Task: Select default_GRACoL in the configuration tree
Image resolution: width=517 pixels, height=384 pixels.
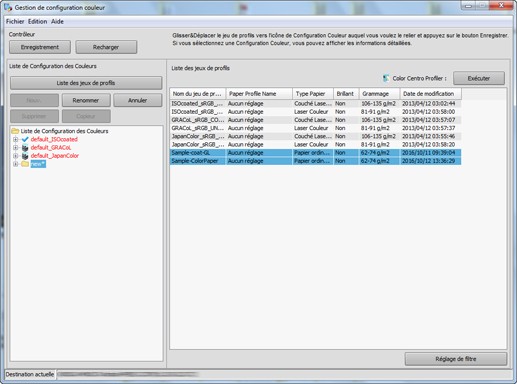Action: [51, 148]
